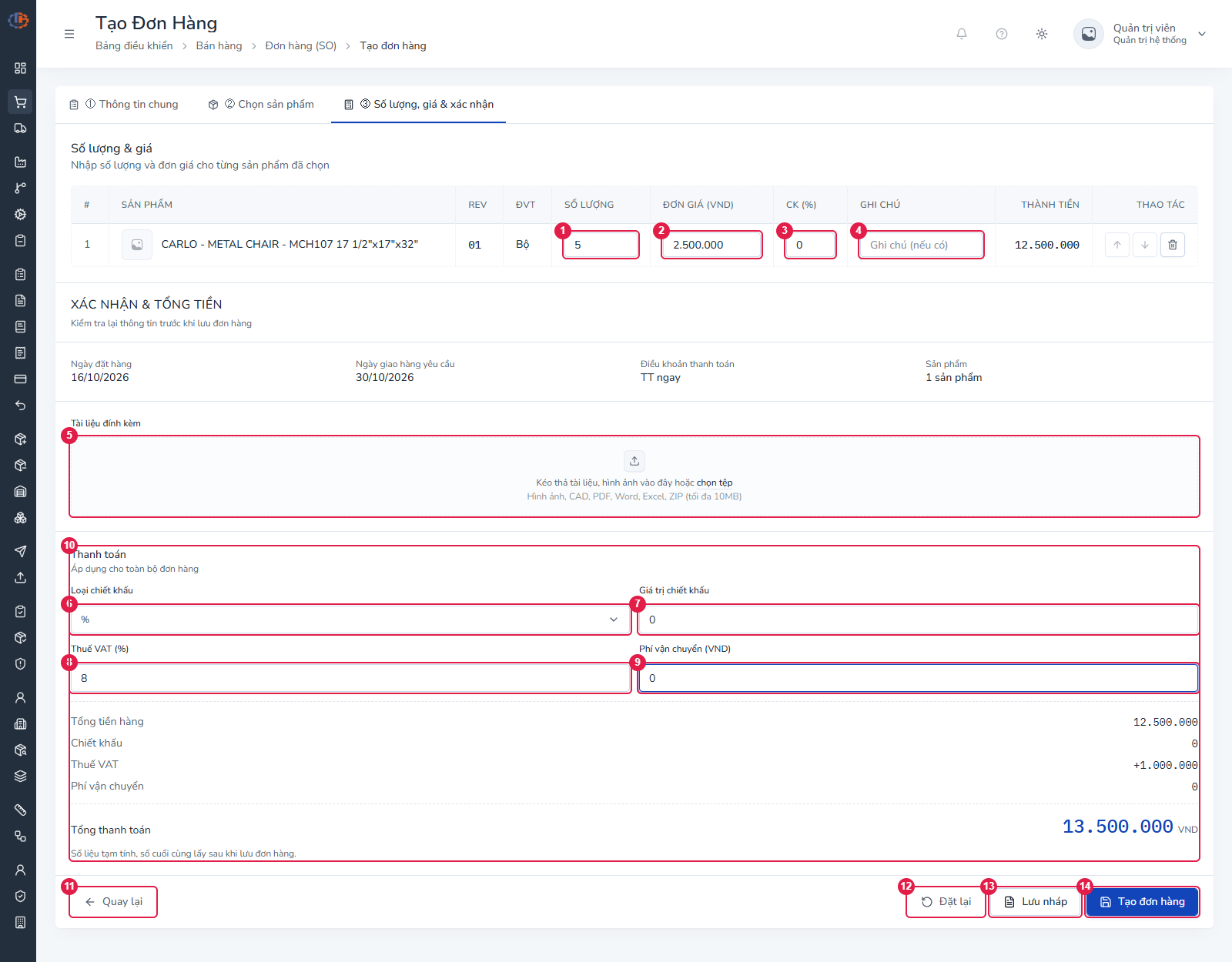Click the shopping cart sidebar icon
1232x962 pixels.
[x=21, y=102]
